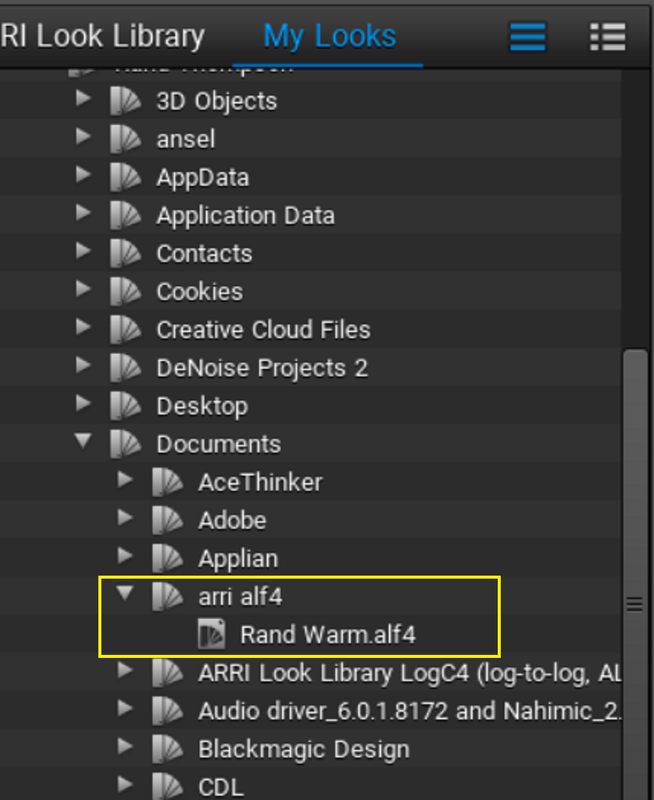The width and height of the screenshot is (654, 800).
Task: Click the Cookies folder icon
Action: (x=125, y=291)
